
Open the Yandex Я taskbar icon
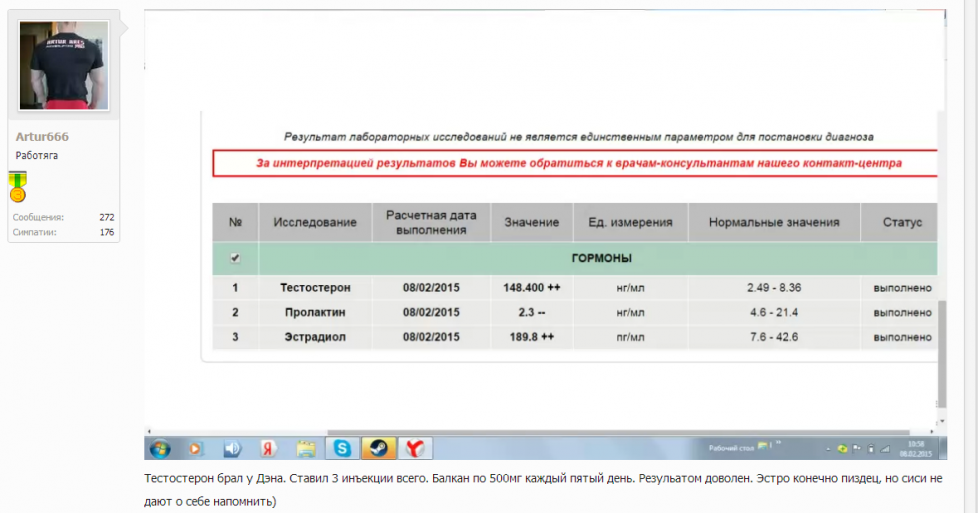[x=268, y=448]
